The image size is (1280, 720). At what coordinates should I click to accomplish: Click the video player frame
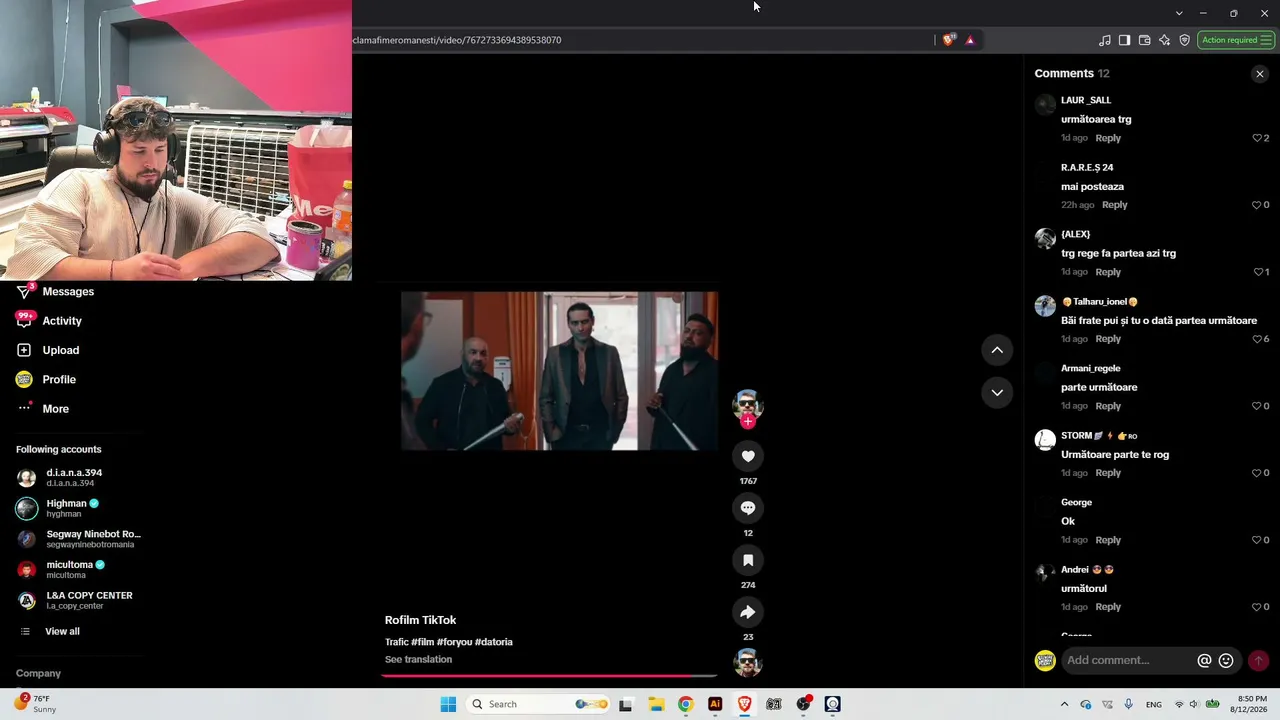[559, 371]
